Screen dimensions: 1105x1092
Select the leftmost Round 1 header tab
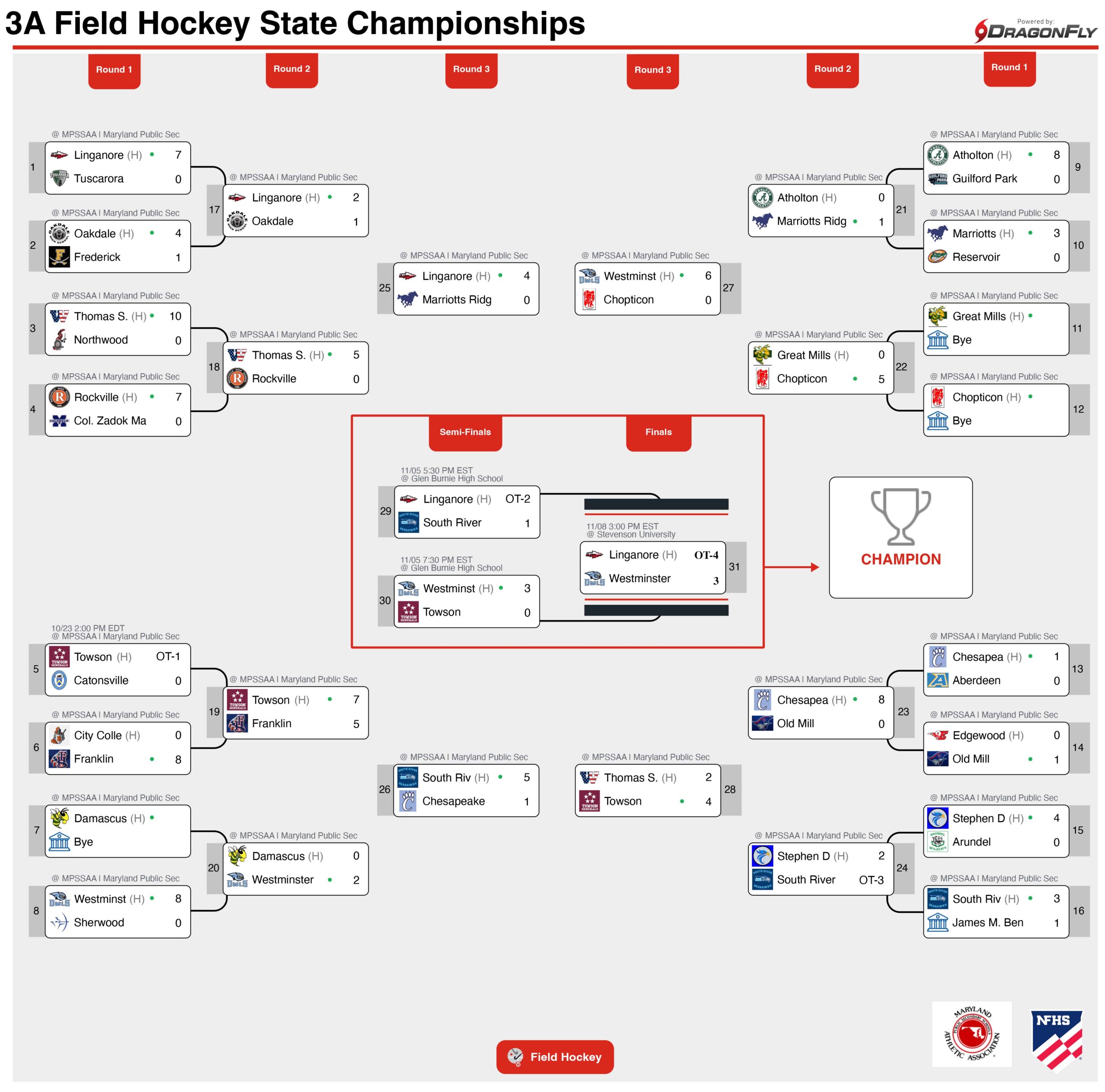click(114, 70)
